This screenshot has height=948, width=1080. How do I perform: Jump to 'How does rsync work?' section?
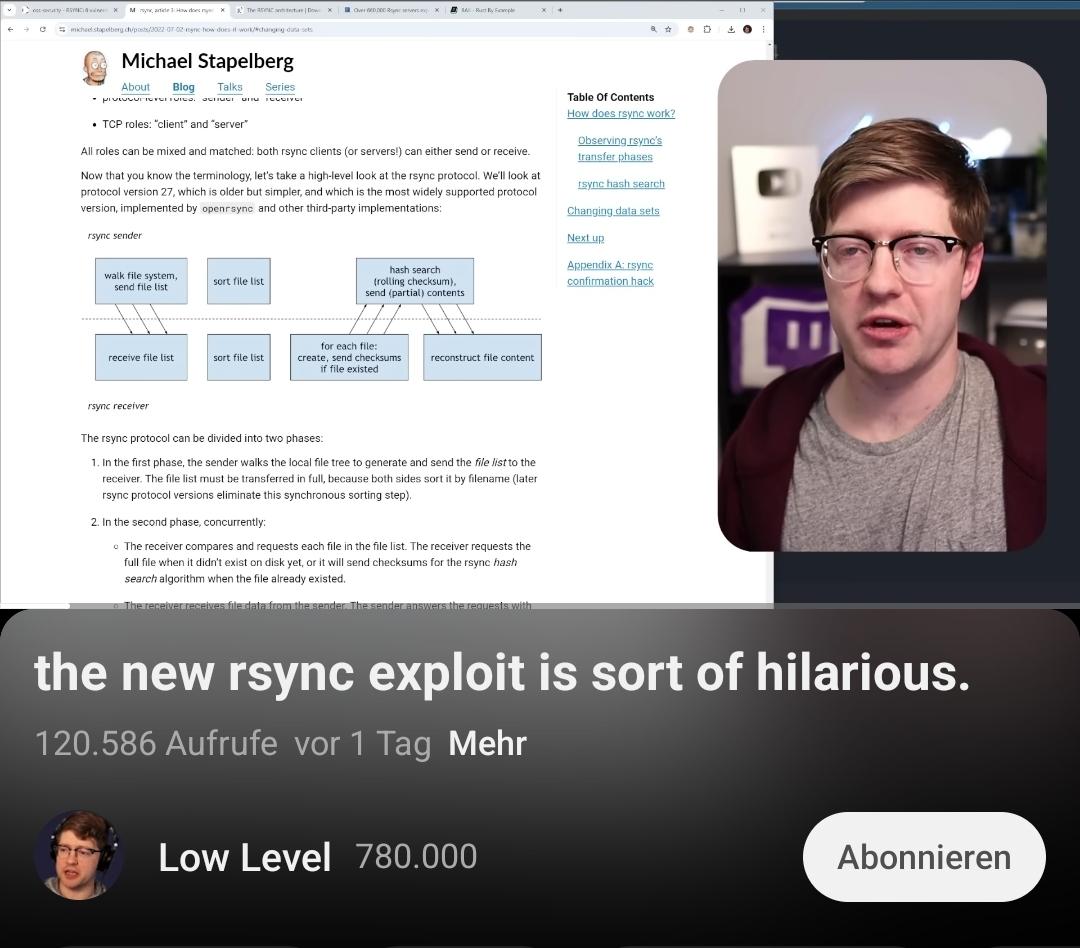point(621,114)
